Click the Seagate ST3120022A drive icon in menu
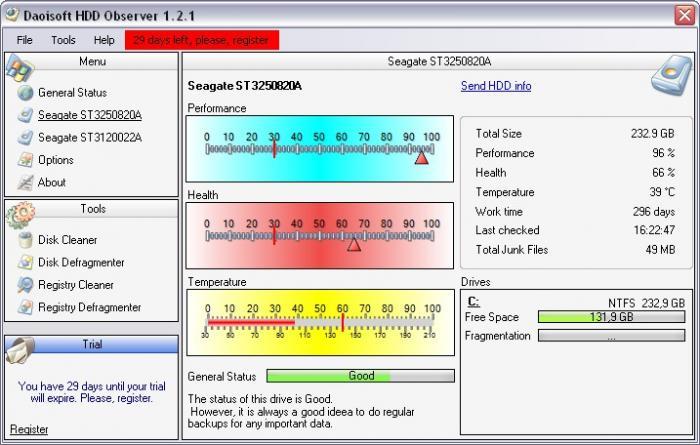 coord(25,137)
